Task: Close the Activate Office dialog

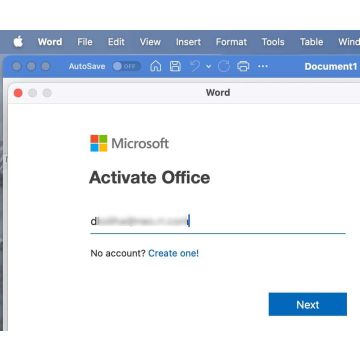Action: point(18,93)
